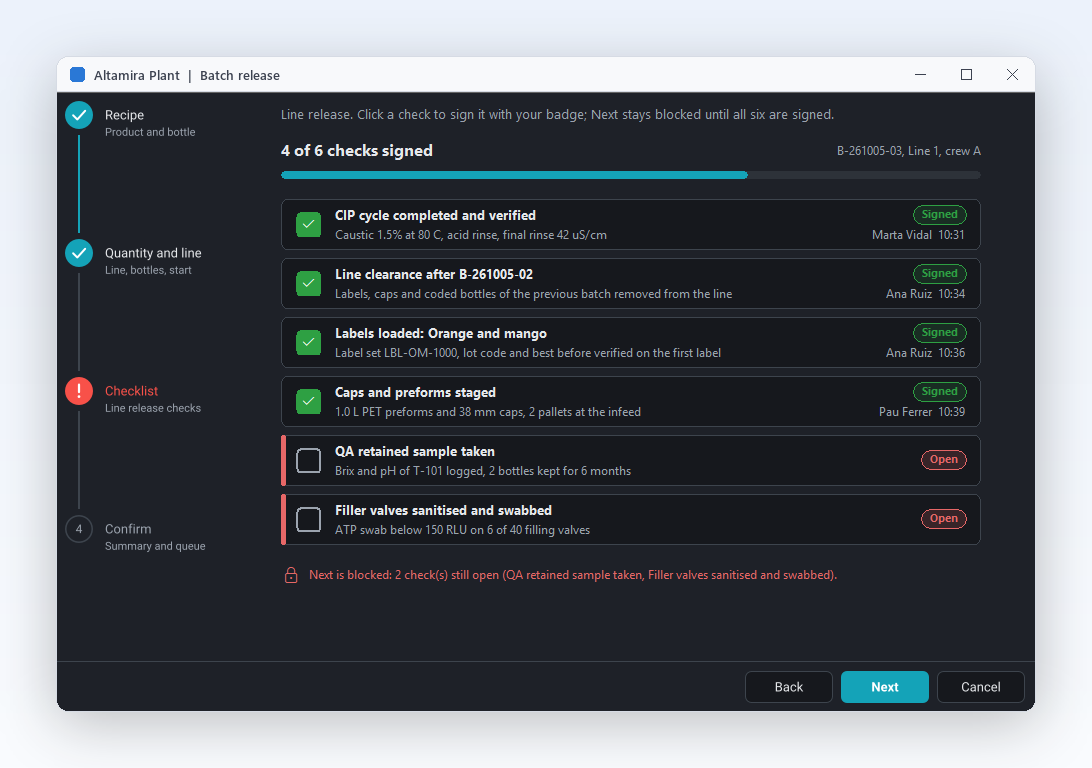Click the Labels loaded: Orange and mango row
Screen dimensions: 1092x768
tap(630, 343)
